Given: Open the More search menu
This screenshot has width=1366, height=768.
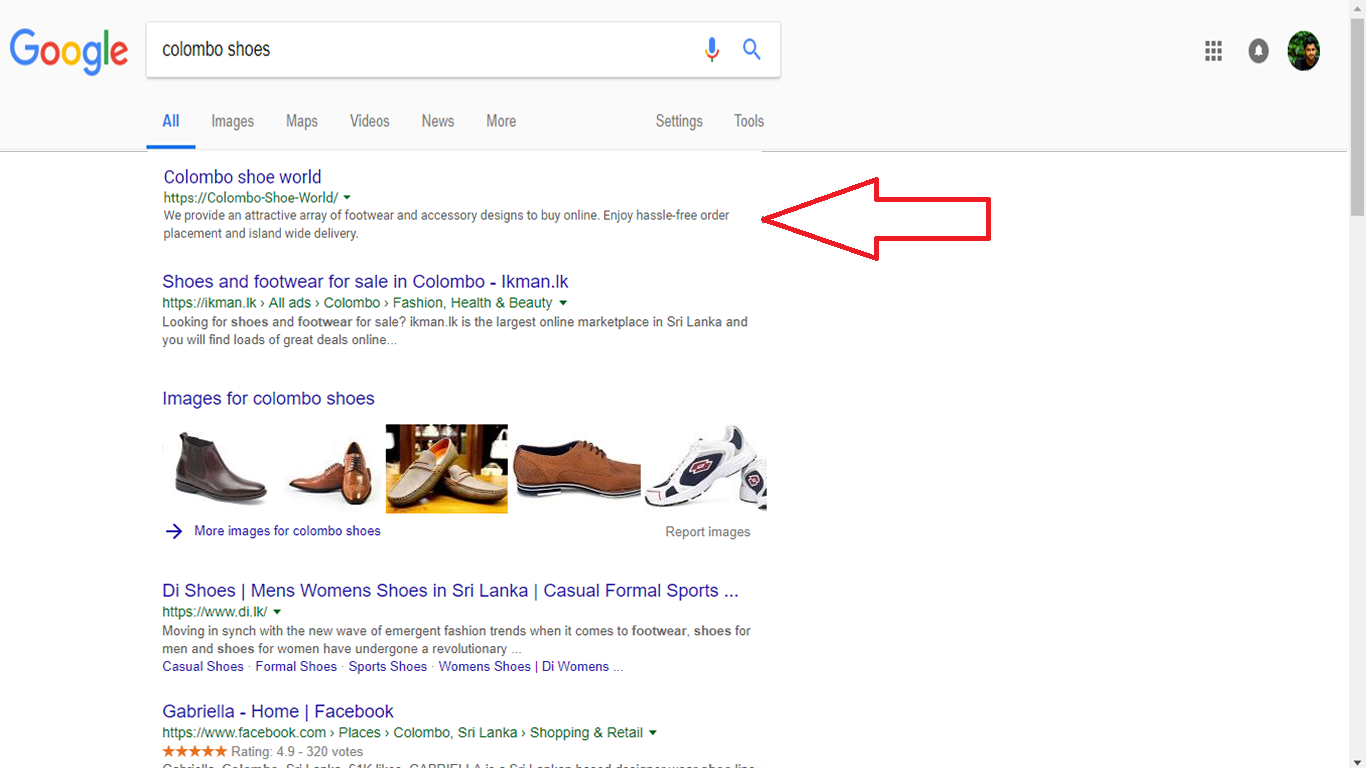Looking at the screenshot, I should tap(501, 121).
